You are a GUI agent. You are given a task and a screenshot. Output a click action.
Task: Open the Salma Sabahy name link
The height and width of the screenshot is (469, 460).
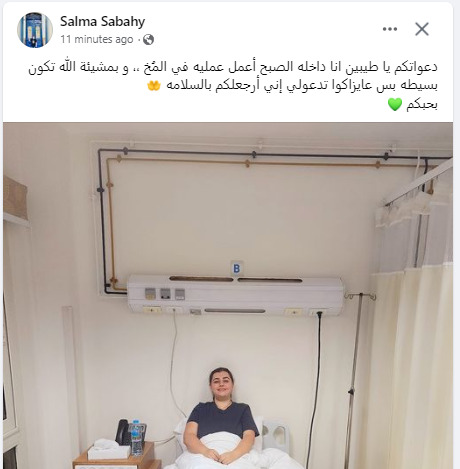(102, 21)
